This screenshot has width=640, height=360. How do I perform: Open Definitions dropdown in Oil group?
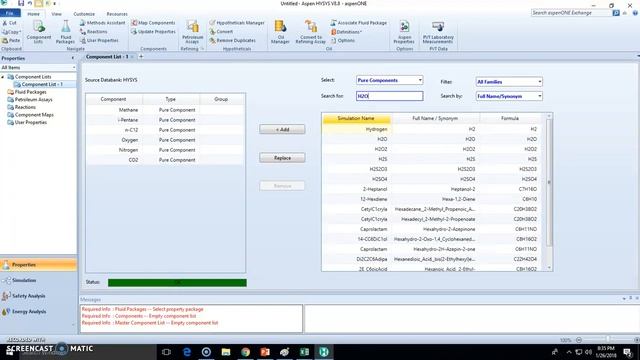pyautogui.click(x=346, y=31)
